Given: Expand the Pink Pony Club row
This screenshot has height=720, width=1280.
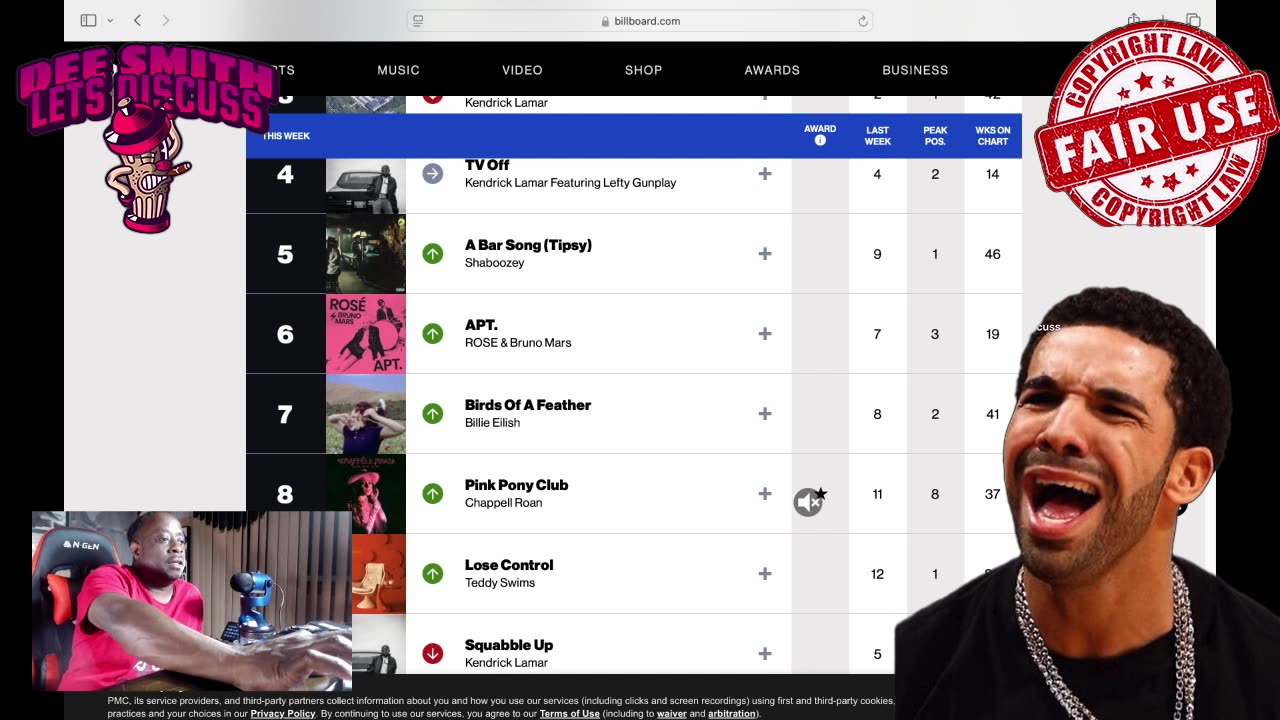Looking at the screenshot, I should click(765, 494).
